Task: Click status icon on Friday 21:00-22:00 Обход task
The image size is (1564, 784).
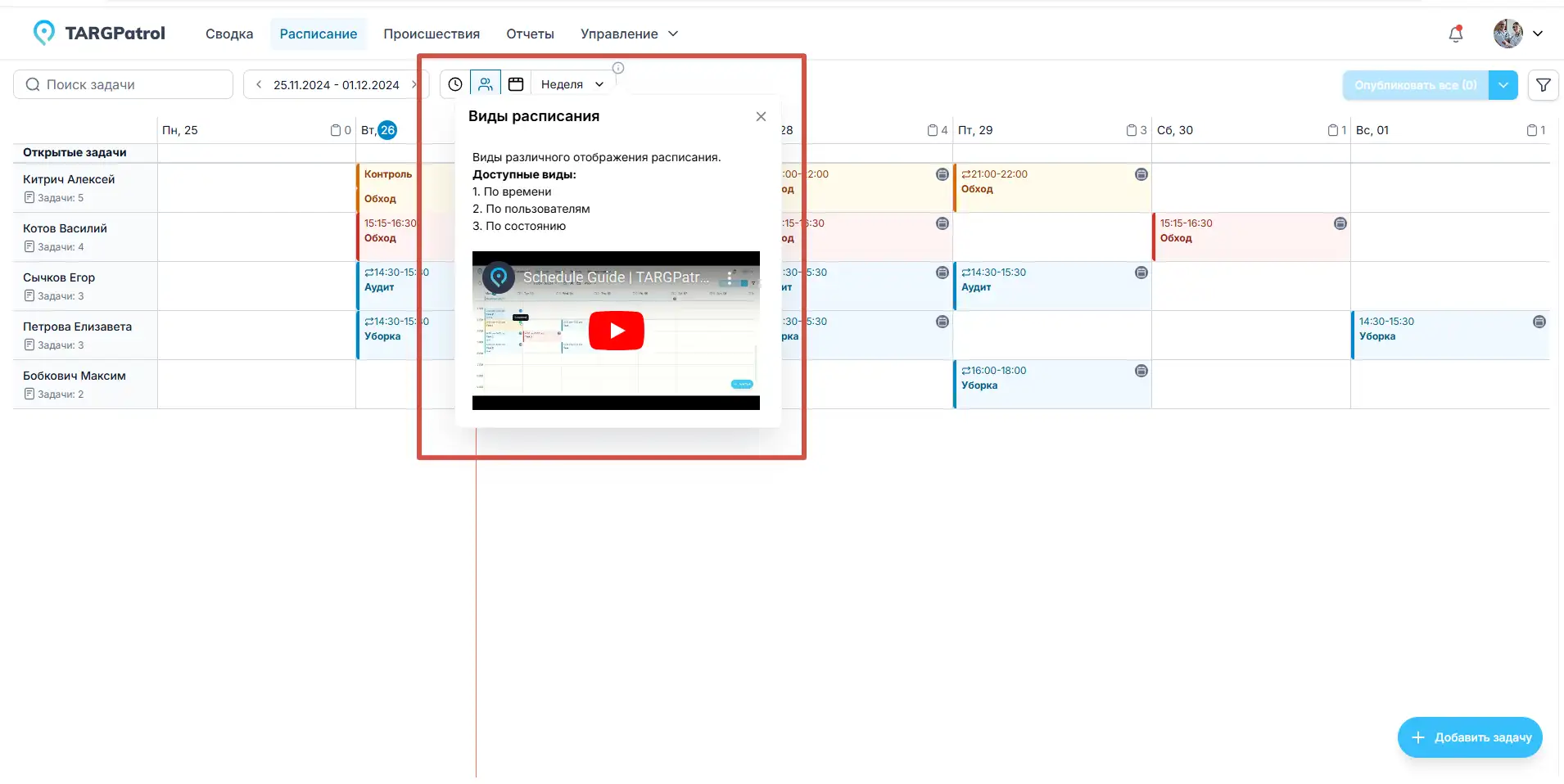Action: click(1141, 174)
